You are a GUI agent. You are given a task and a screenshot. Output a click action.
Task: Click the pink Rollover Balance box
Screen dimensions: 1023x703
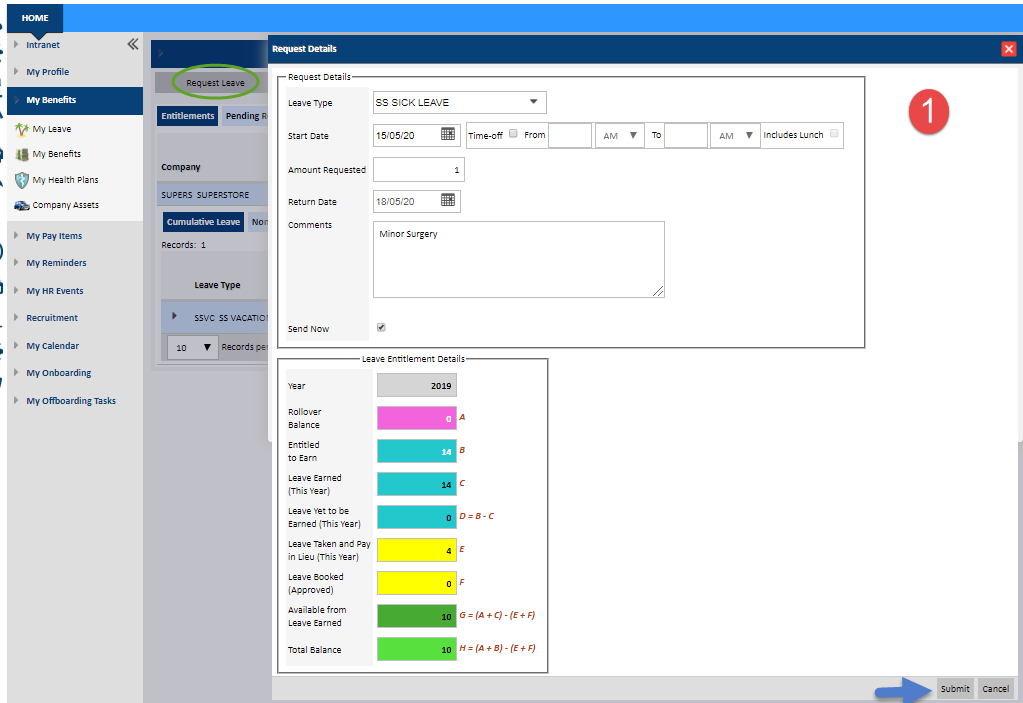(417, 418)
